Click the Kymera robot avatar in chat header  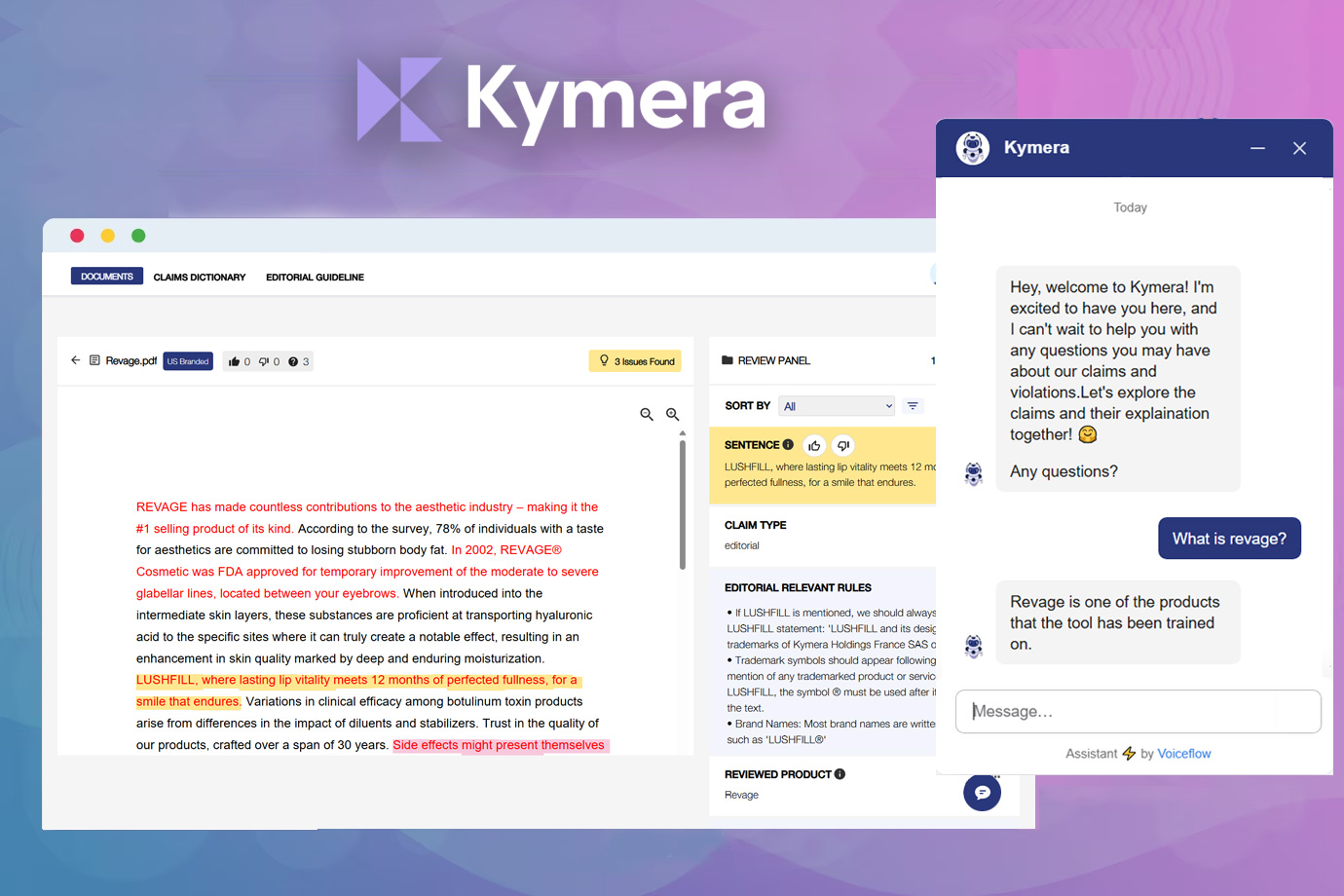point(972,148)
